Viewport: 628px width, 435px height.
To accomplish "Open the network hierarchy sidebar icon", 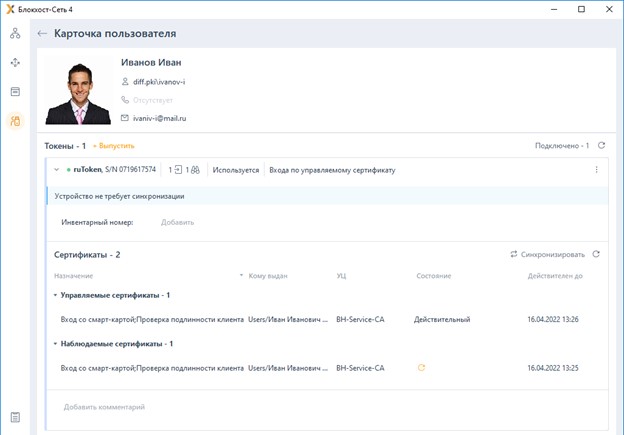I will (15, 33).
